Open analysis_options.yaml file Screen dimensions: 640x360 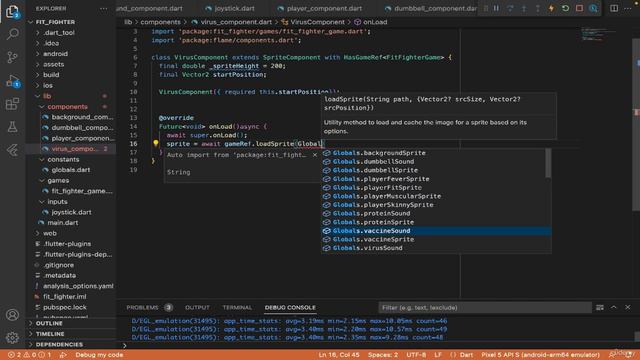[78, 286]
